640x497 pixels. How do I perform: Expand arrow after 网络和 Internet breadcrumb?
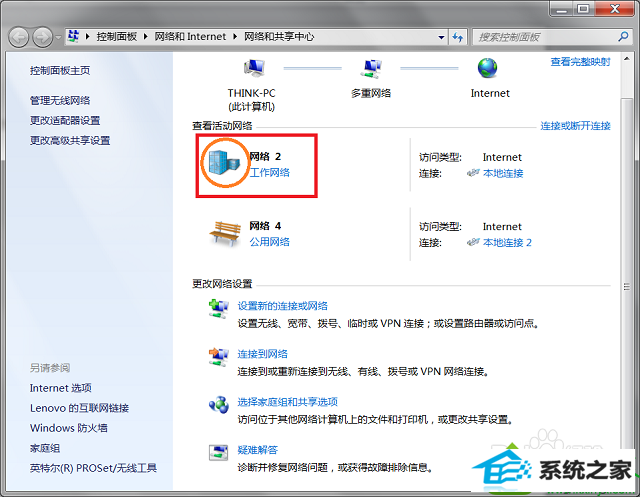tap(235, 37)
